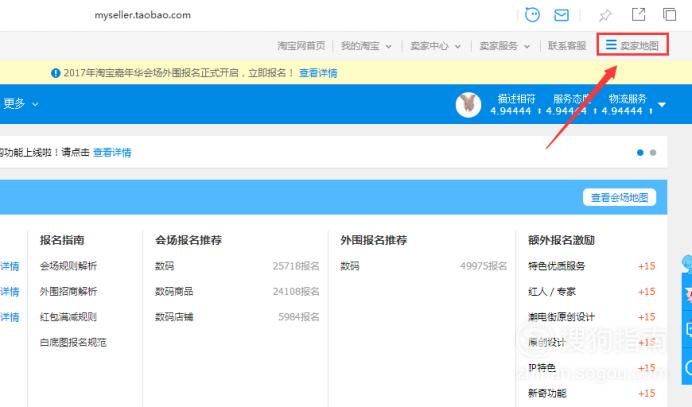Open 潮电街原创设计 incentive
The width and height of the screenshot is (692, 407).
pyautogui.click(x=561, y=317)
